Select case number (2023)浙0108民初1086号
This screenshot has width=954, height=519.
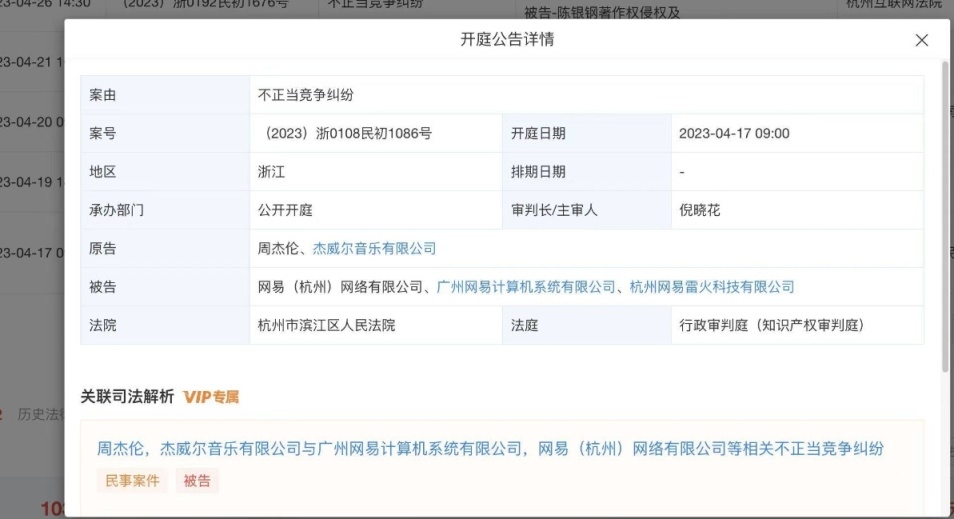click(344, 133)
